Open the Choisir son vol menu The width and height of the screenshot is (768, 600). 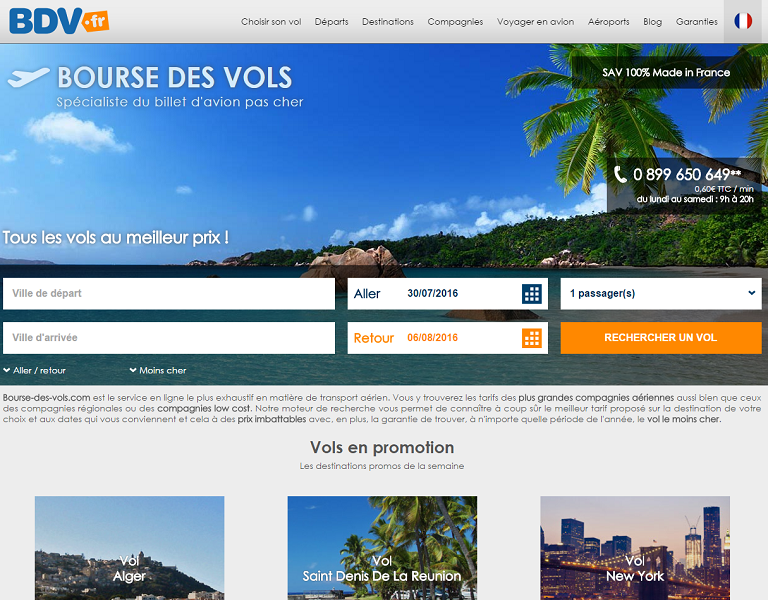click(x=271, y=22)
